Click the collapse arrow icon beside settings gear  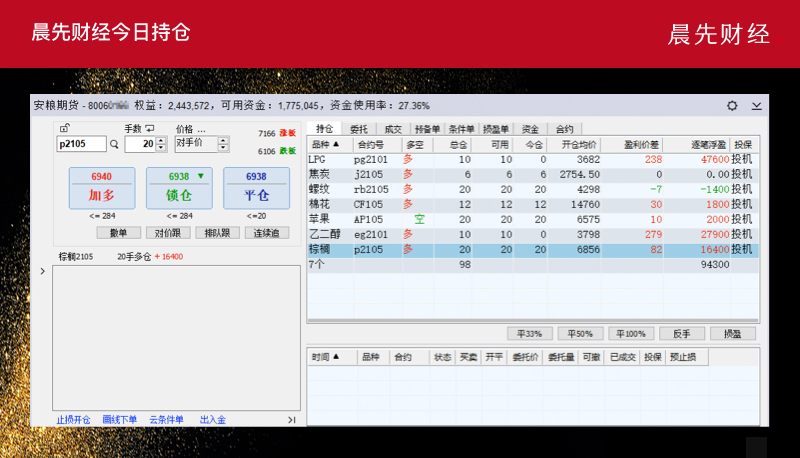[757, 105]
